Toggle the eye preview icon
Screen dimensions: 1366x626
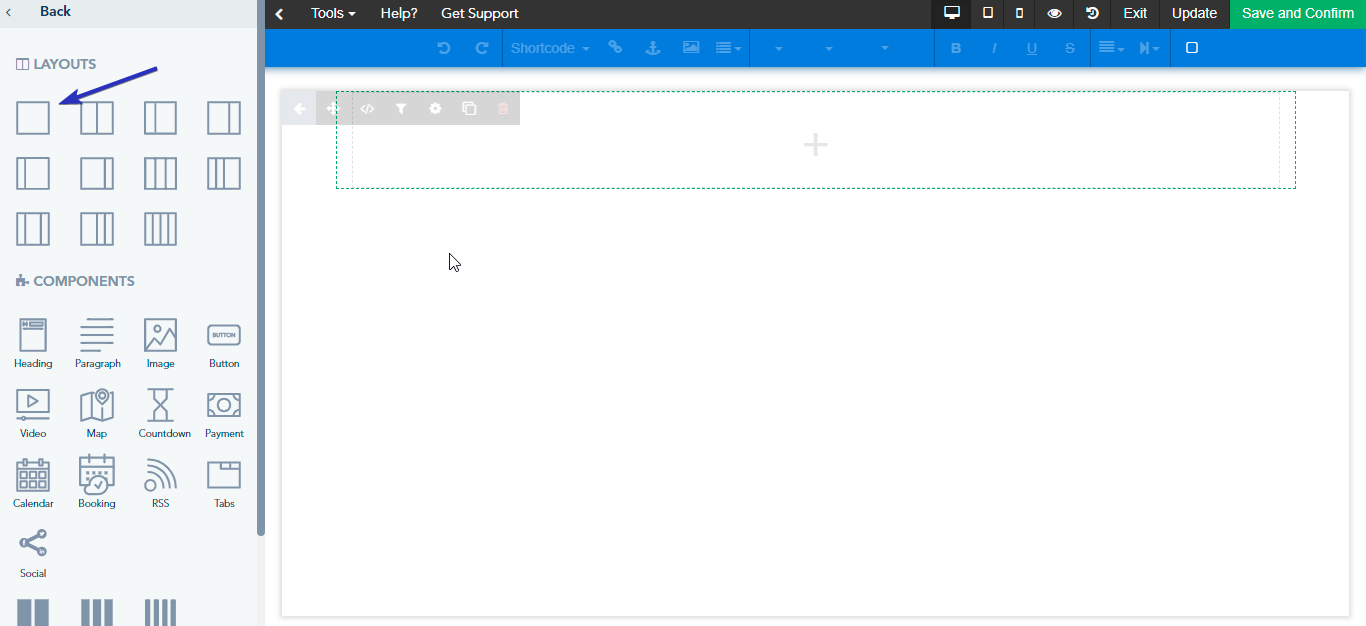pos(1054,14)
